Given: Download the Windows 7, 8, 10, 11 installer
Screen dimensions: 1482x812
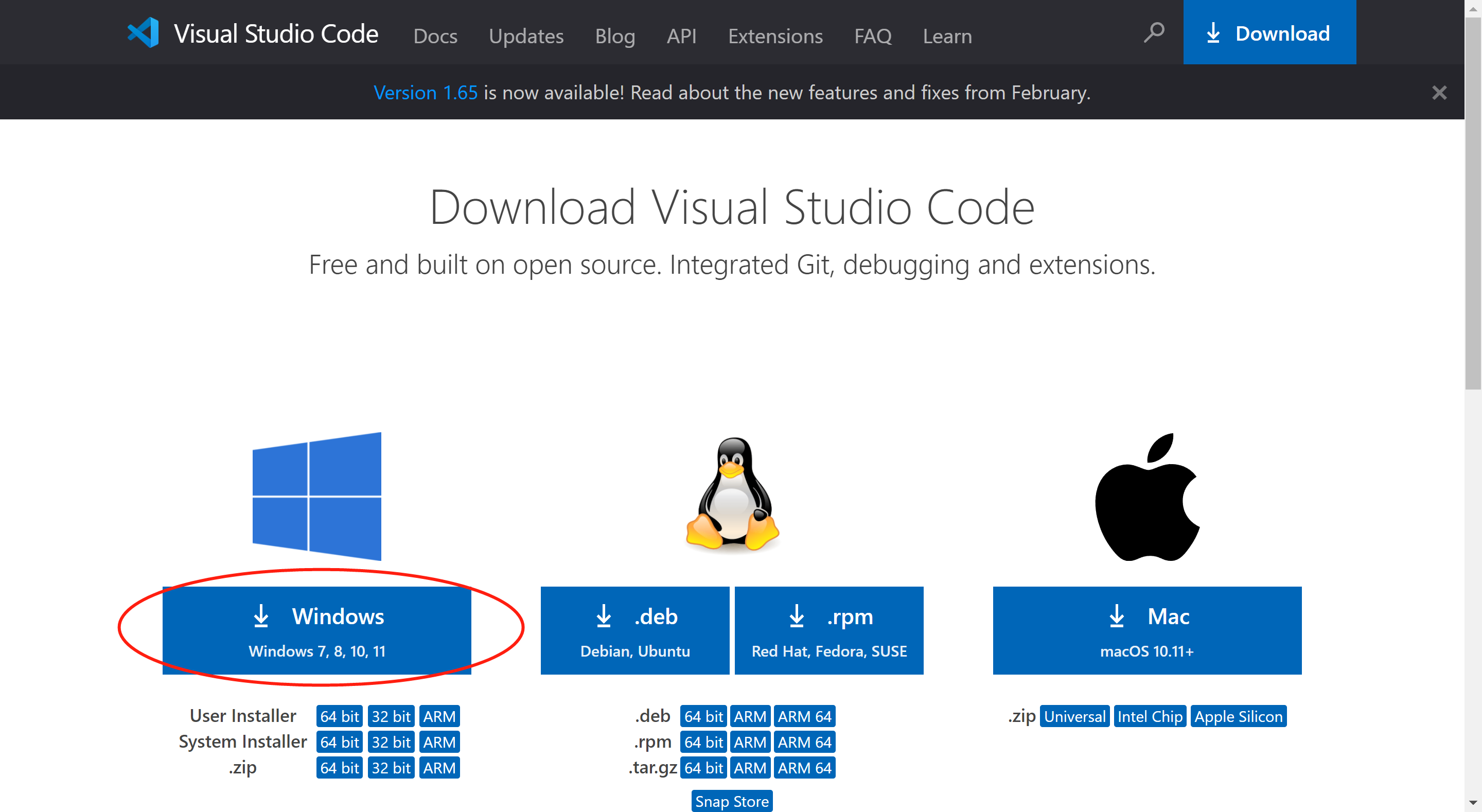Looking at the screenshot, I should [317, 631].
